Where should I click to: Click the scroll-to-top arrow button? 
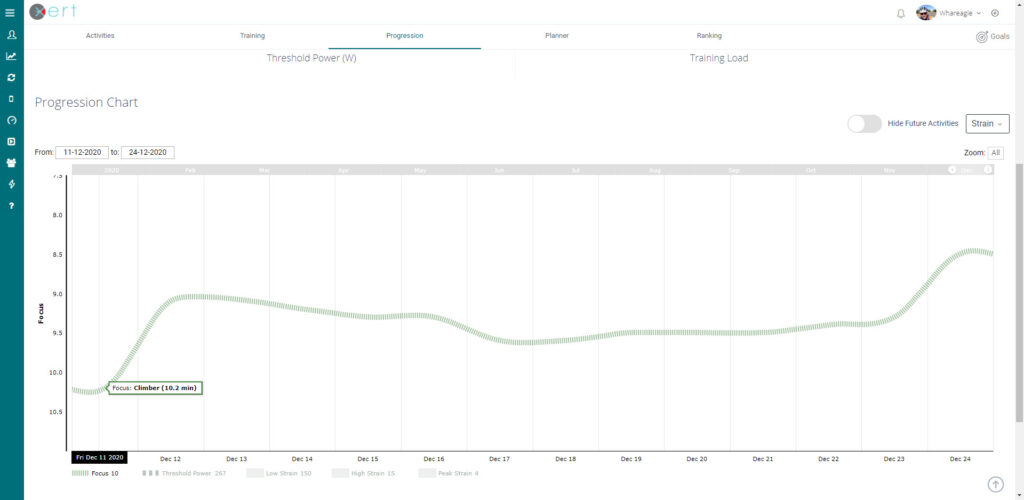click(995, 484)
